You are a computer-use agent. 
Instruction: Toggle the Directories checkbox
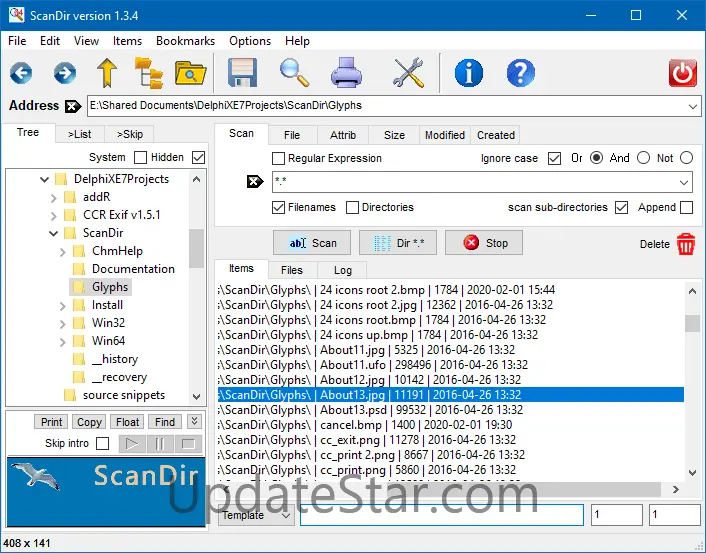353,207
